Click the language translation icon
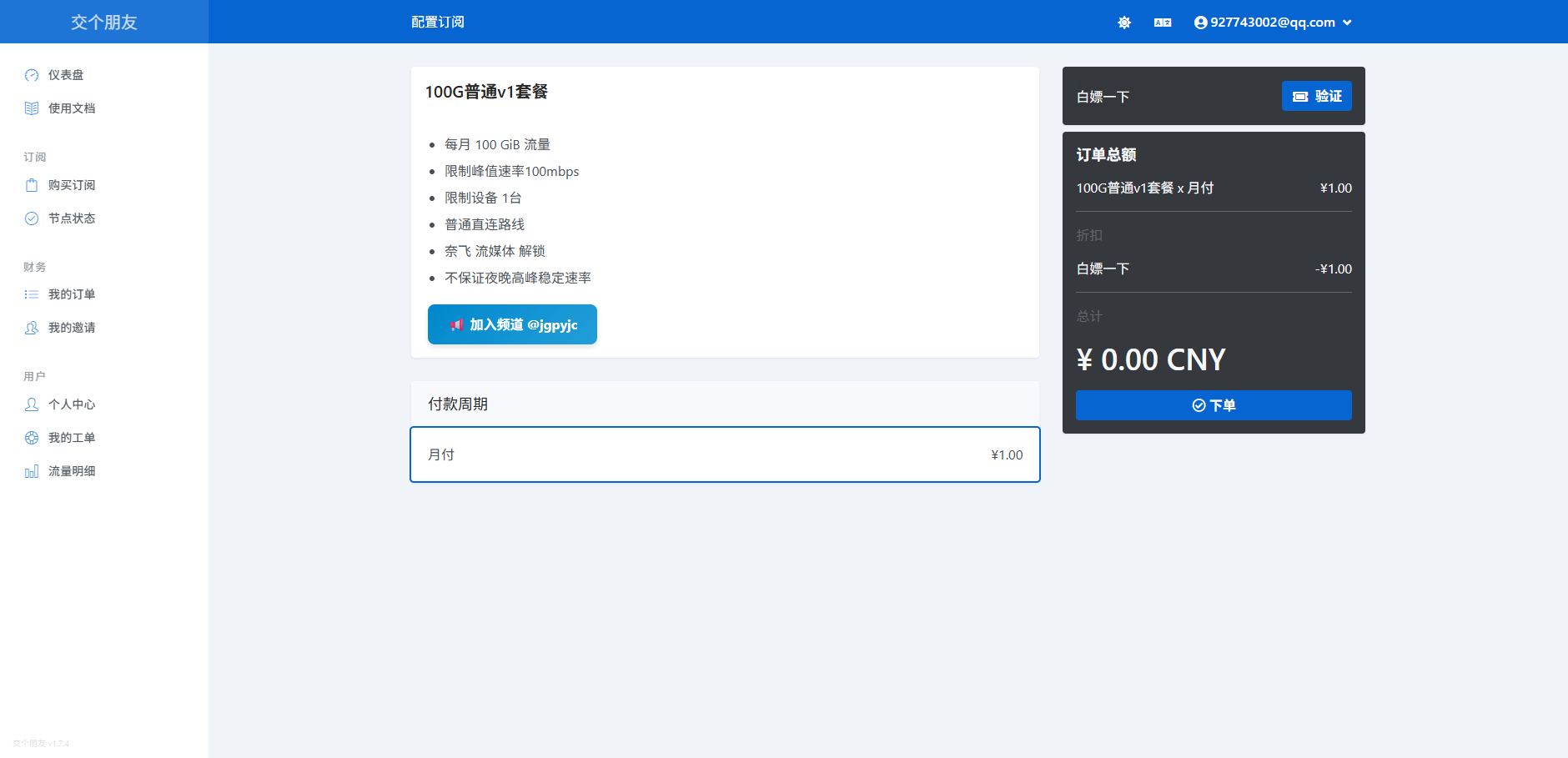Screen dimensions: 1568x758 point(1163,23)
